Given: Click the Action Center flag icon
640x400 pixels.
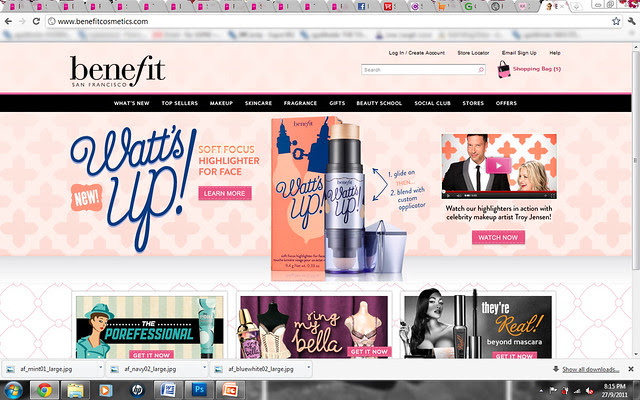Looking at the screenshot, I should [553, 391].
